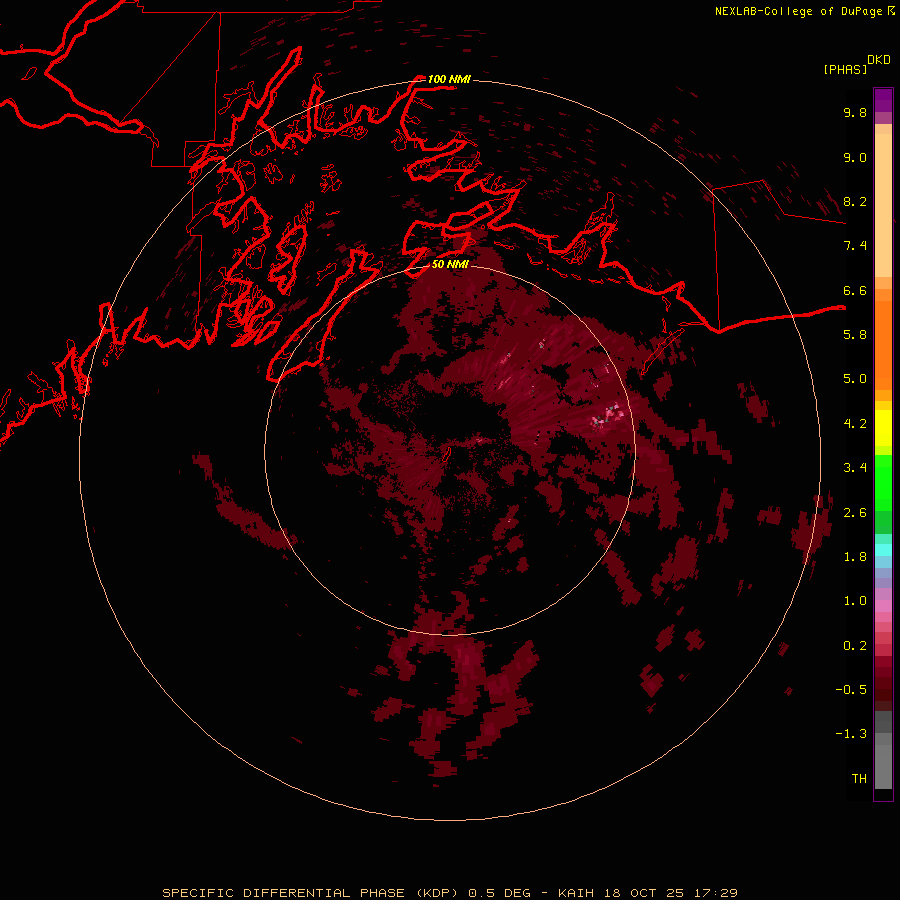
Task: Click the 1.8 scale value label
Action: click(855, 557)
